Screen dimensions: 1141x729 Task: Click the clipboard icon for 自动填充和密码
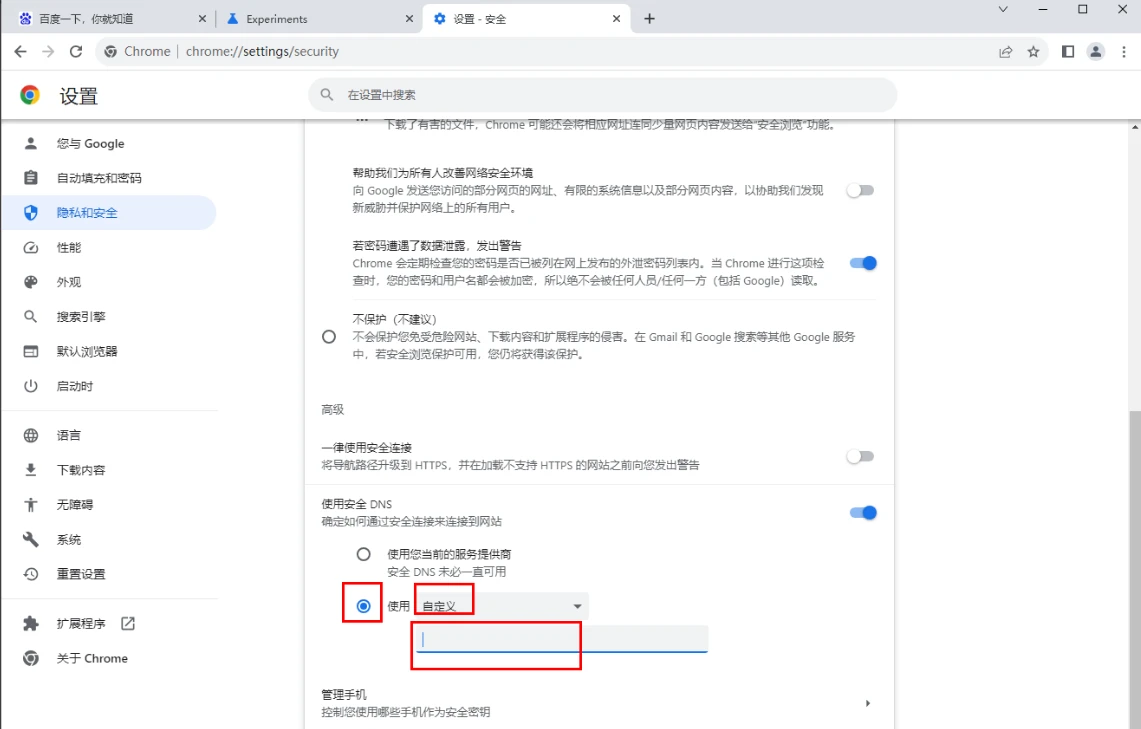pos(31,178)
